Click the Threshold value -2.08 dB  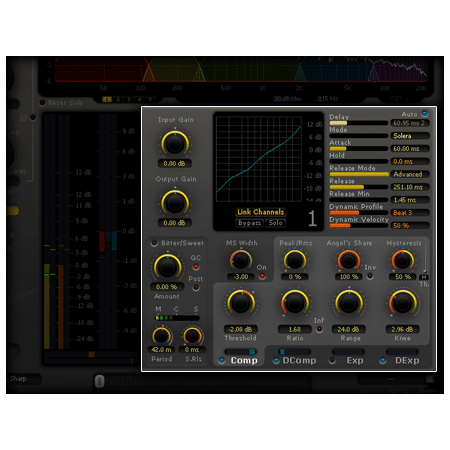(x=240, y=329)
